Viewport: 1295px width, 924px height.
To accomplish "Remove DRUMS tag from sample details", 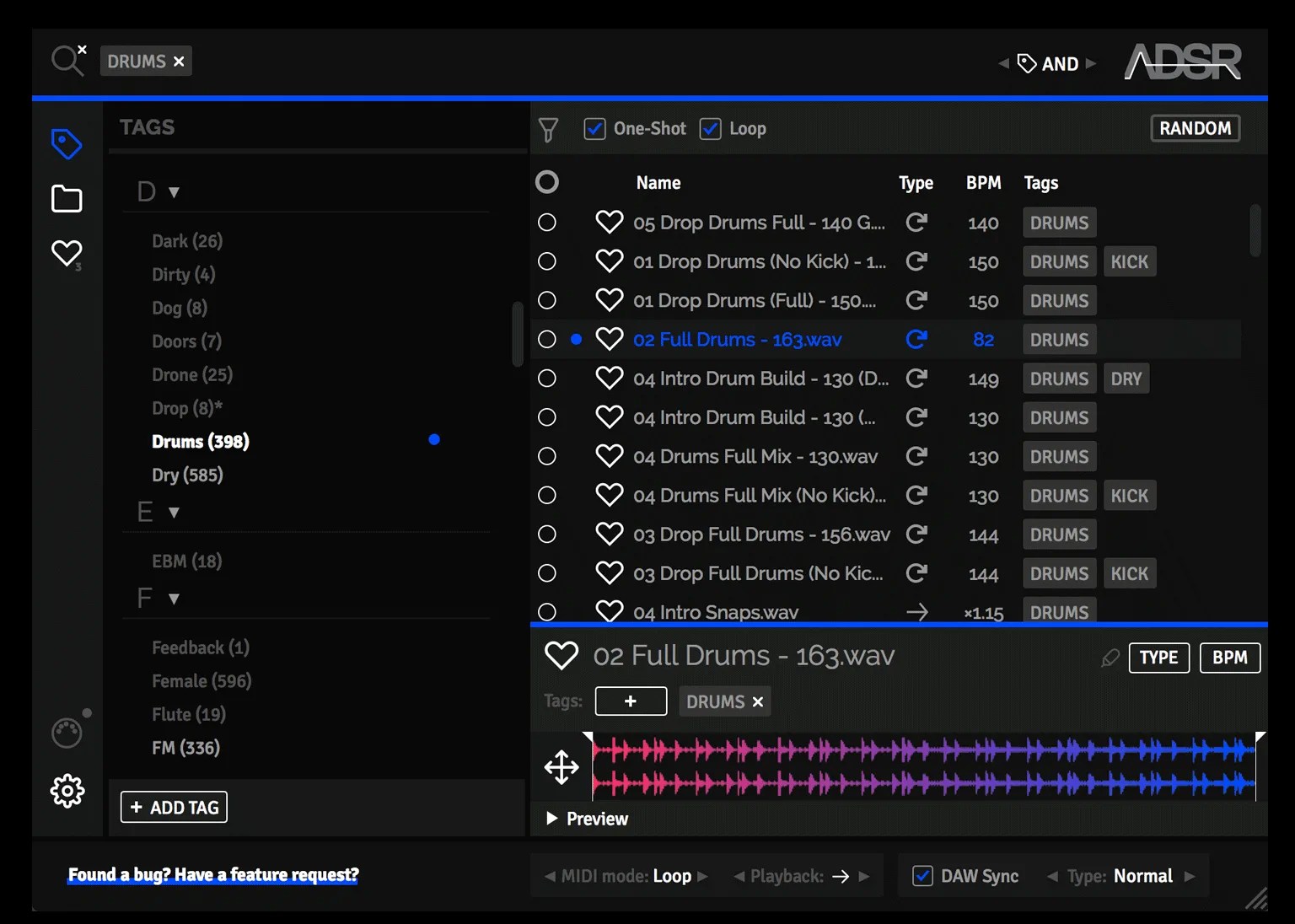I will point(758,701).
